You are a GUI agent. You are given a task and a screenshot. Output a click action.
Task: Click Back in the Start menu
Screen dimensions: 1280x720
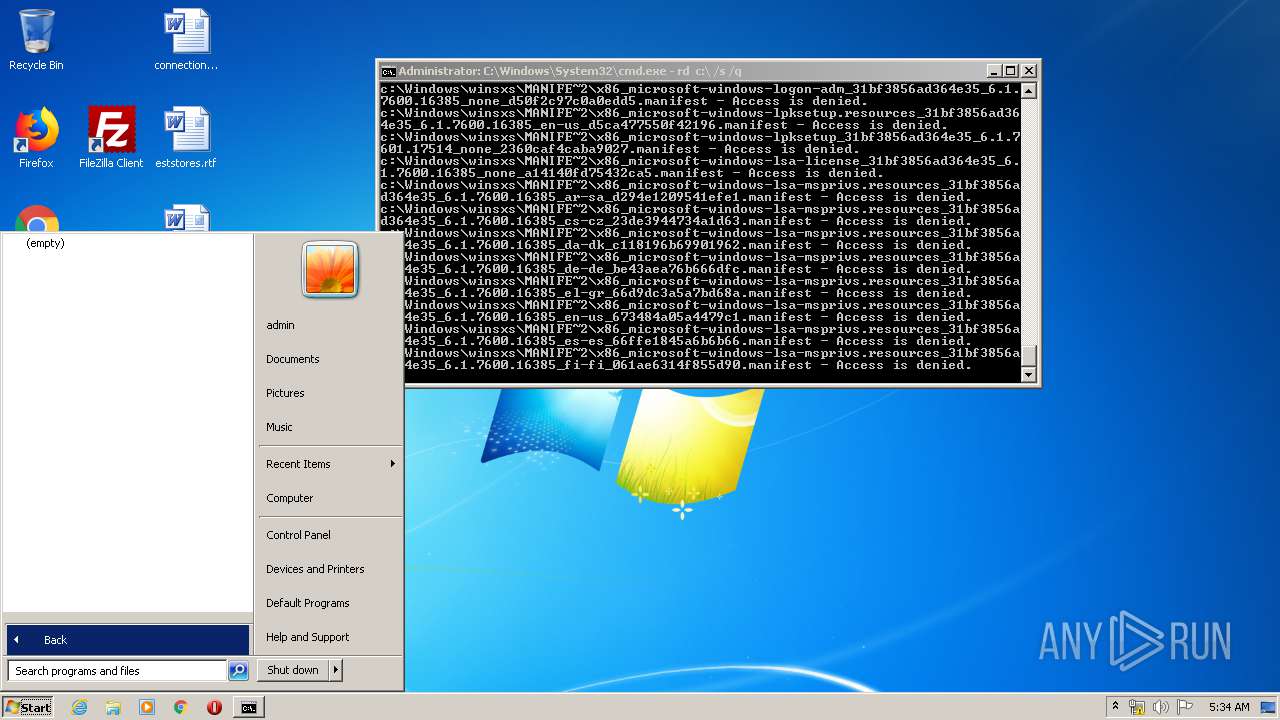(x=128, y=640)
